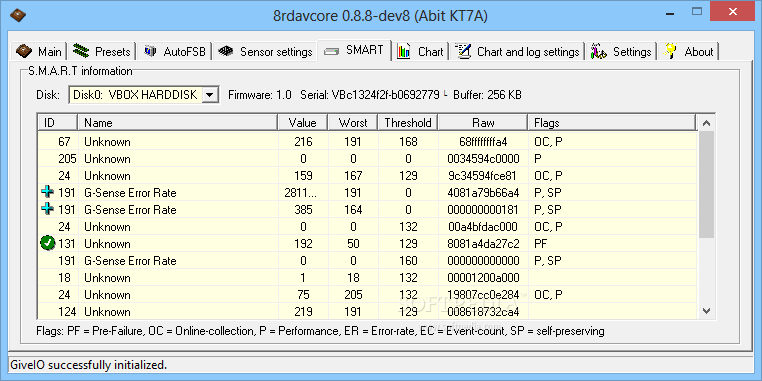Sort by the Raw column header
The height and width of the screenshot is (381, 762).
tap(483, 122)
